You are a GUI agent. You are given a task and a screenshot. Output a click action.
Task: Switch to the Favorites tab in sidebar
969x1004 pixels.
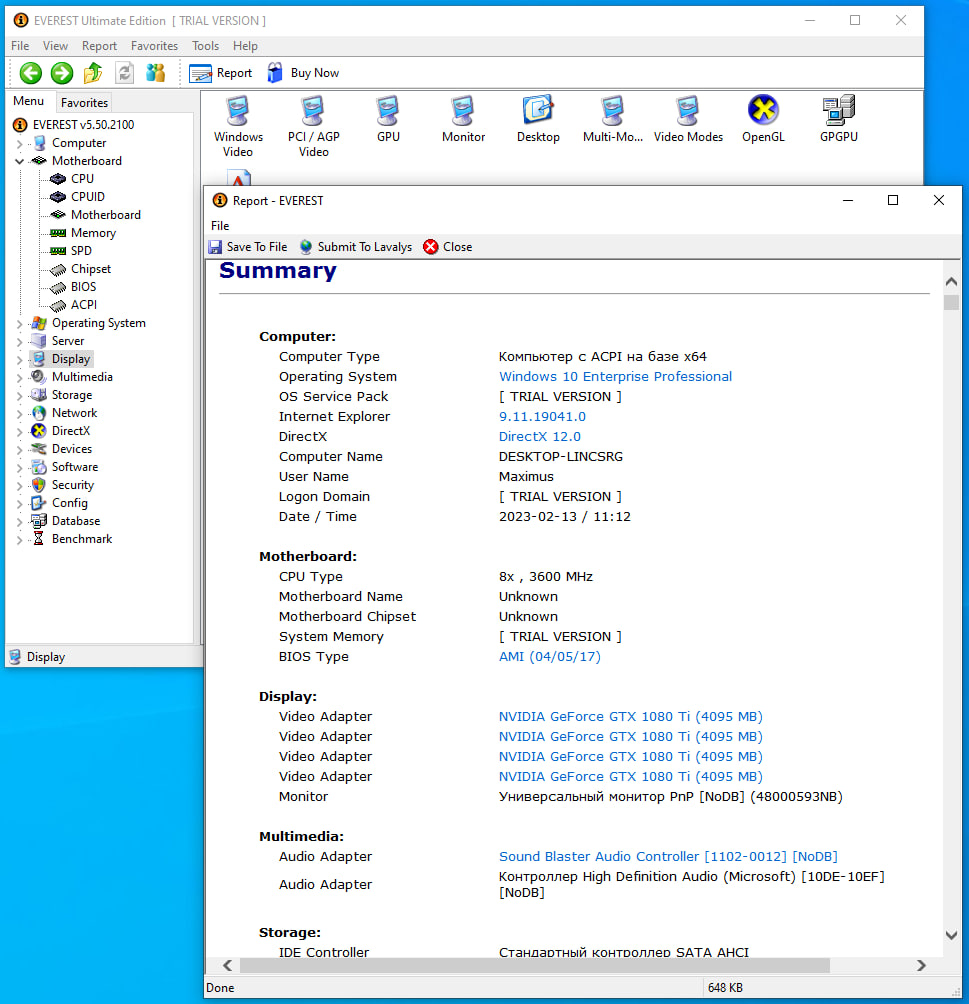click(84, 102)
